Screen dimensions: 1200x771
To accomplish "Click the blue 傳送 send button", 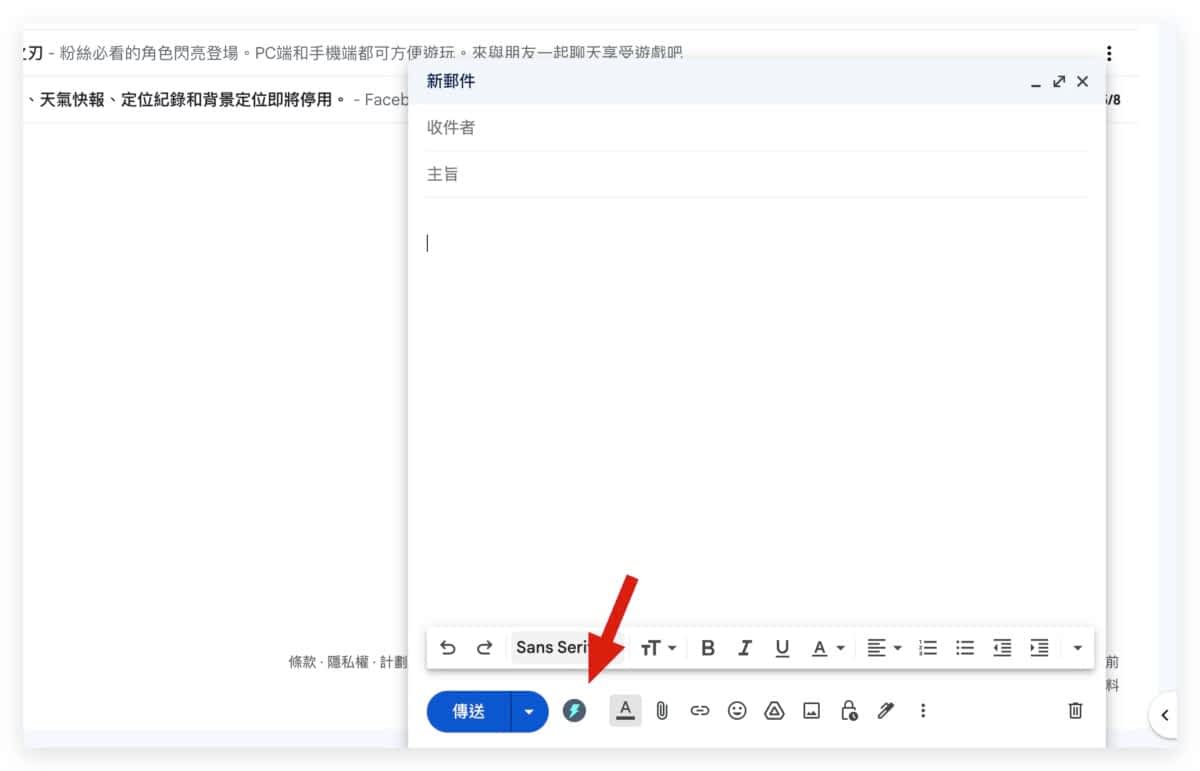I will coord(469,711).
